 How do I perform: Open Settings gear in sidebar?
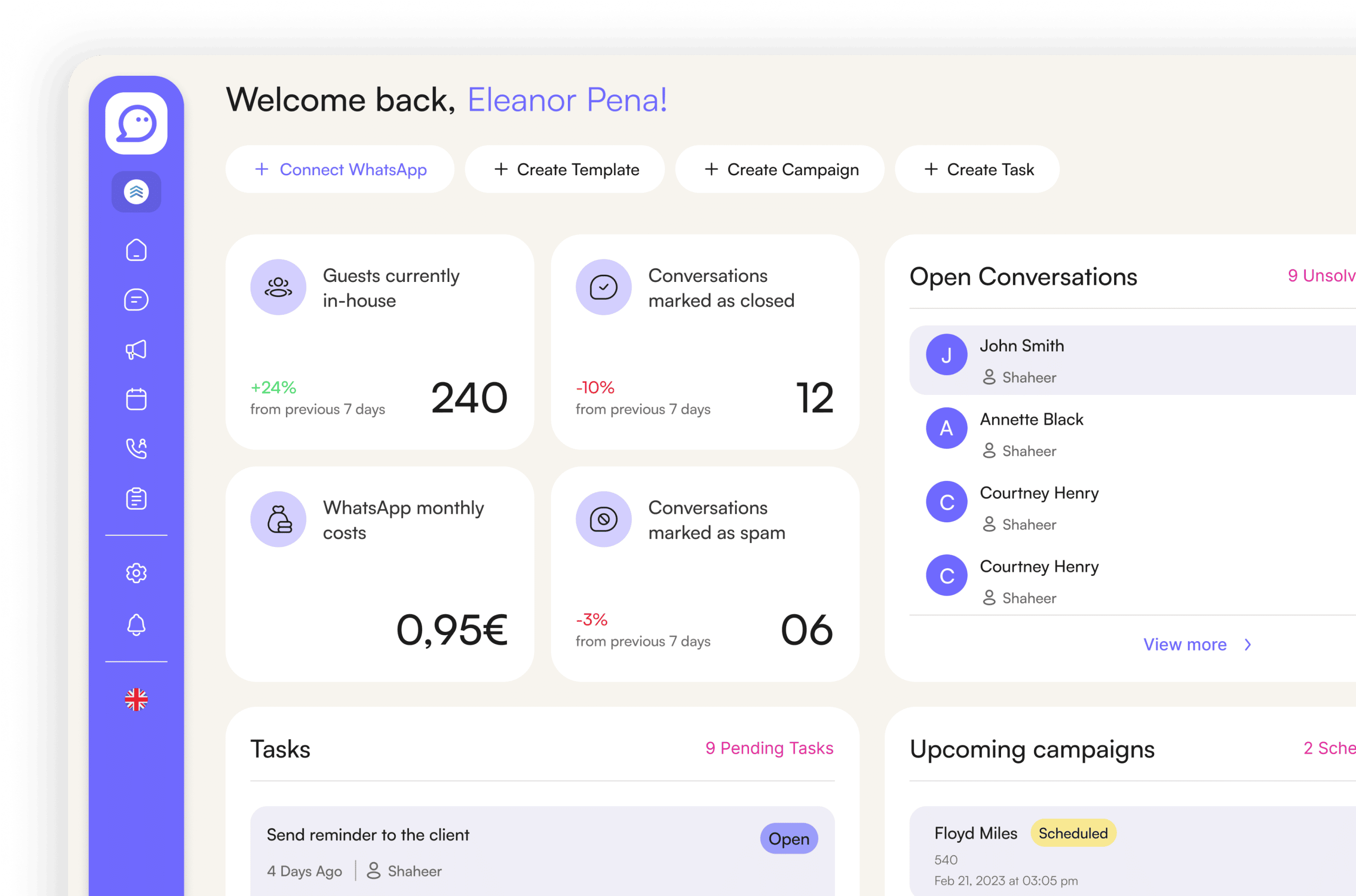pyautogui.click(x=136, y=573)
